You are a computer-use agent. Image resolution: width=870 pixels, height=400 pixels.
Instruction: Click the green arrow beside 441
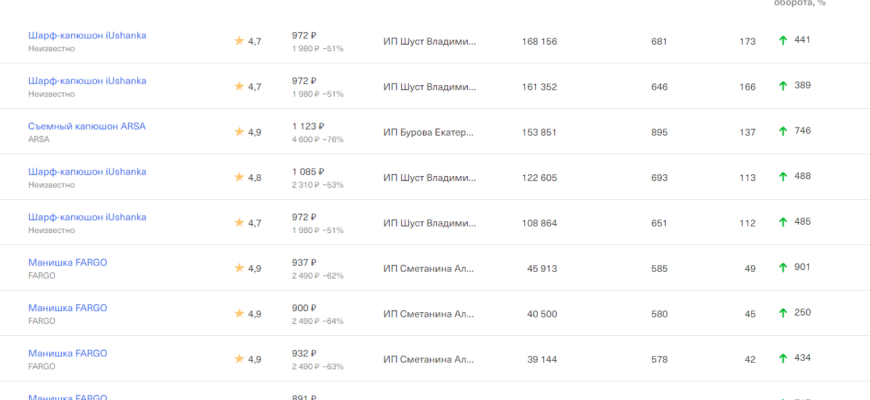783,41
